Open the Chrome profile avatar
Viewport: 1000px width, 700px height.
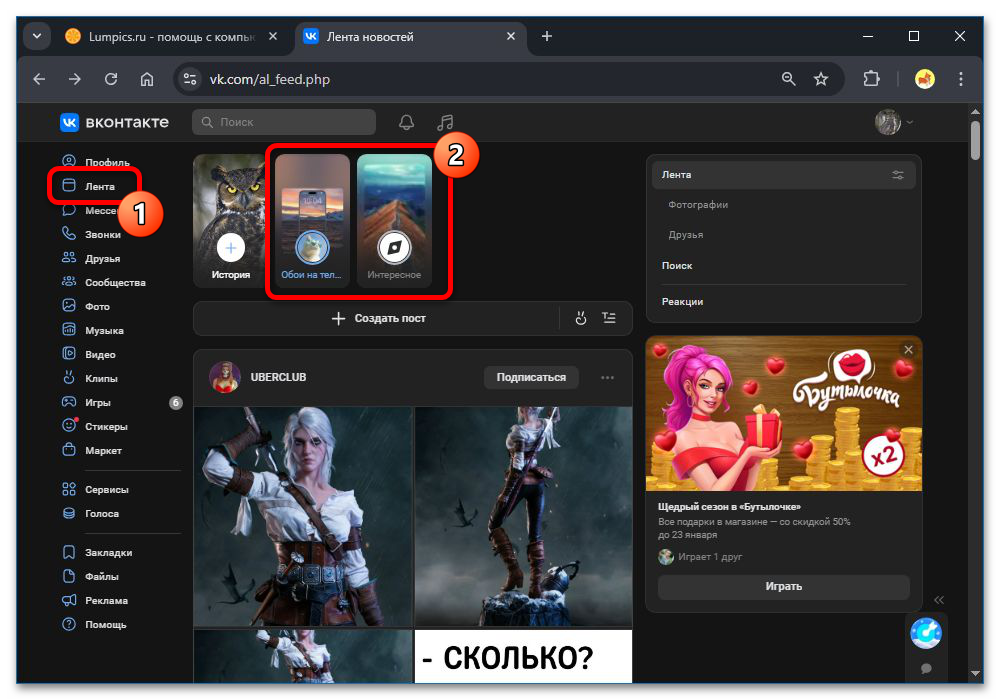point(924,79)
